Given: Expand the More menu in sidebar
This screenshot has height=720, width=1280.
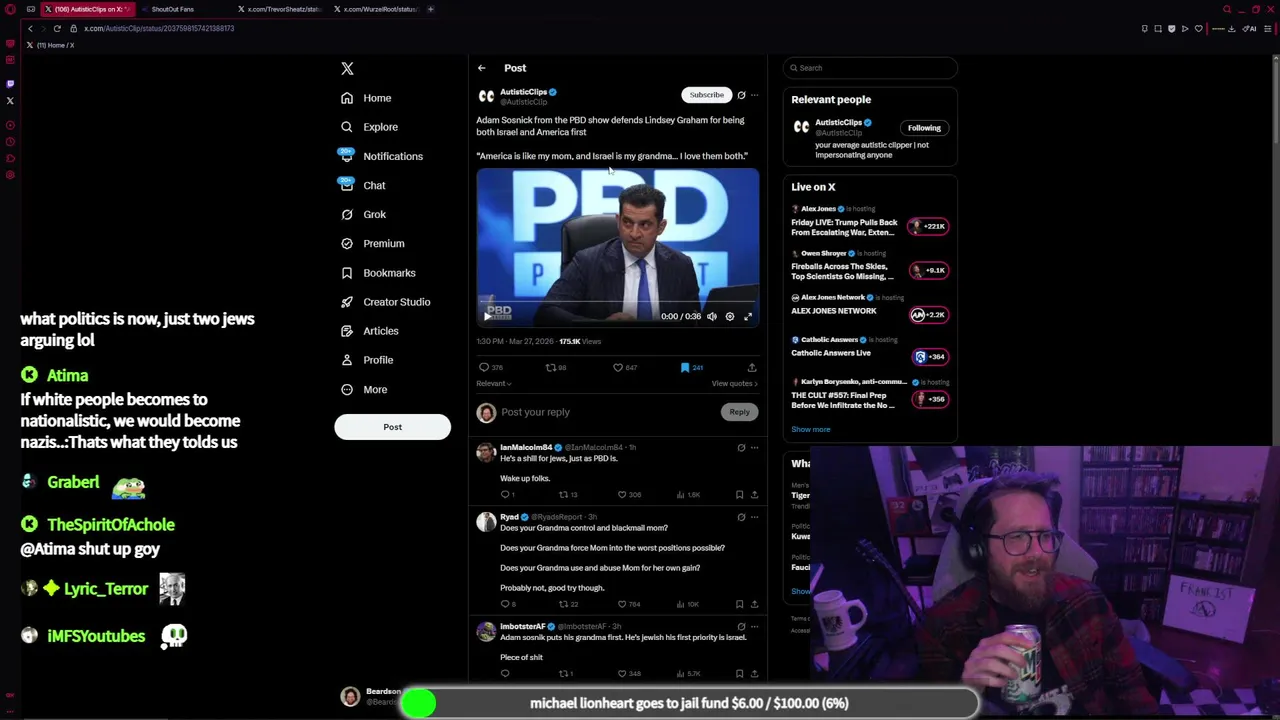Looking at the screenshot, I should (x=363, y=389).
